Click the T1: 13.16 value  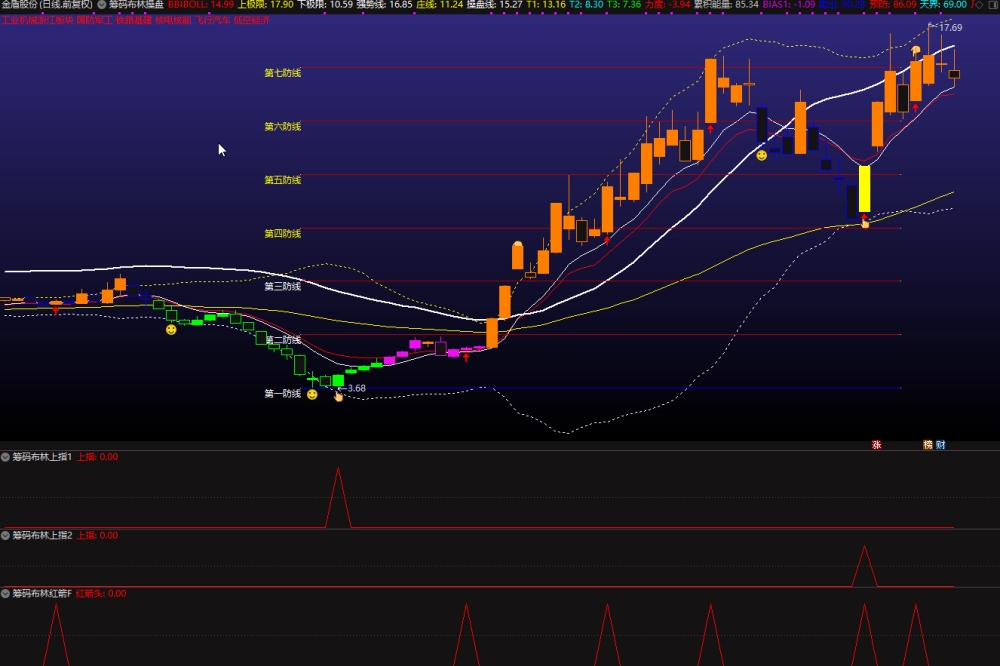(546, 4)
